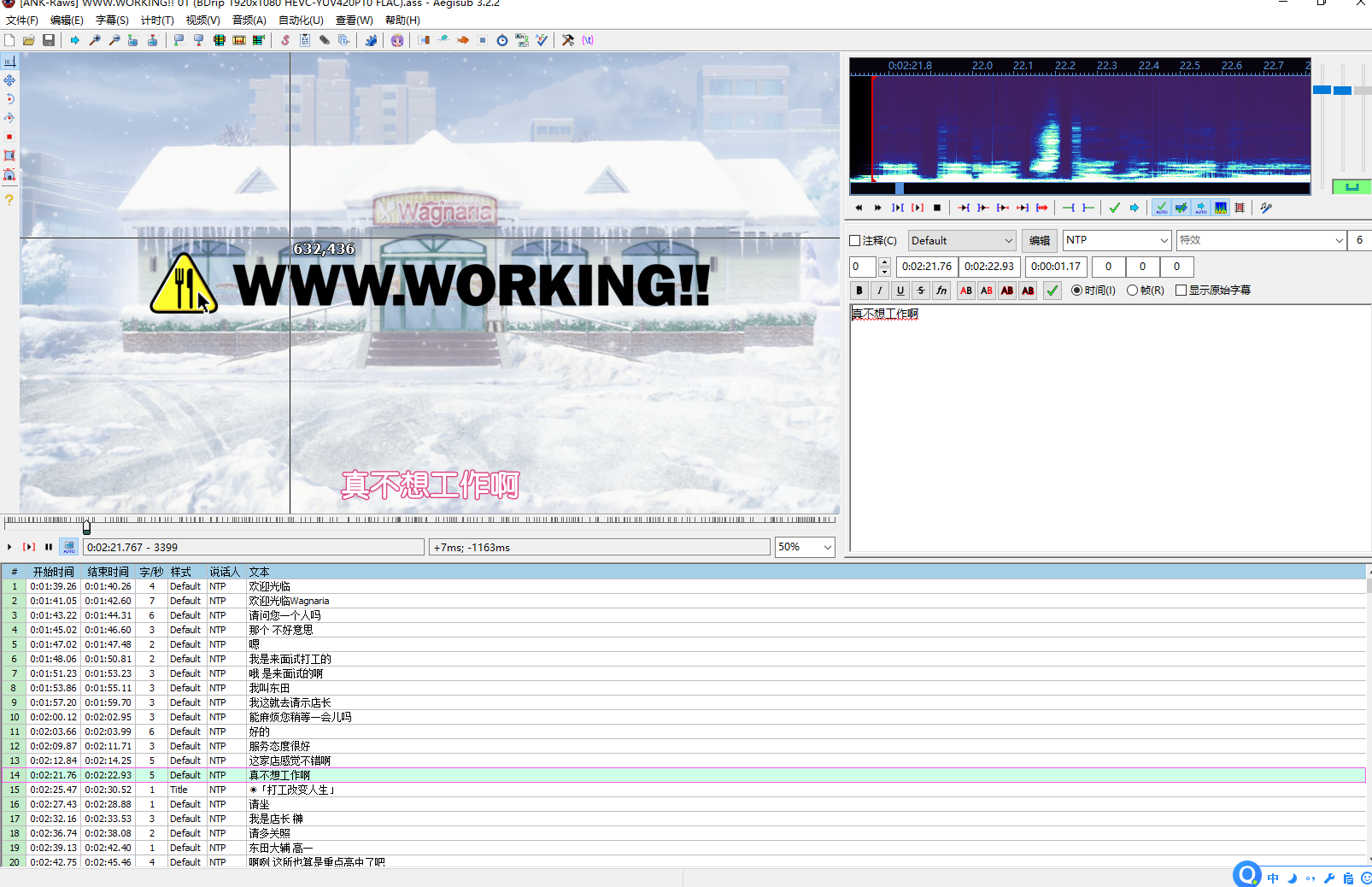Toggle auto-scroll audio display
Image resolution: width=1372 pixels, height=887 pixels.
pos(1201,208)
